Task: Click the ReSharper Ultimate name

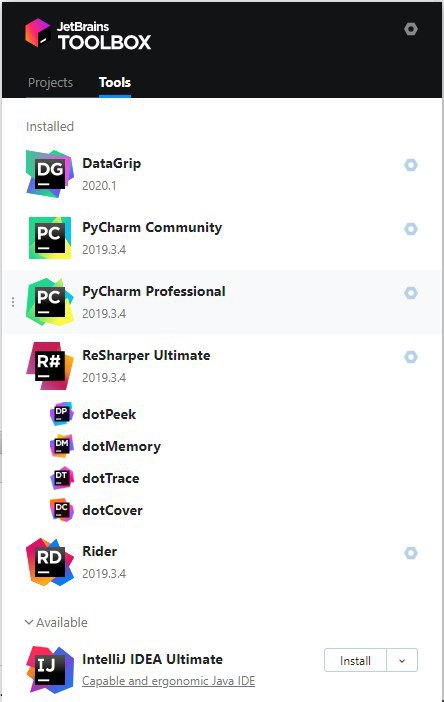Action: tap(146, 355)
